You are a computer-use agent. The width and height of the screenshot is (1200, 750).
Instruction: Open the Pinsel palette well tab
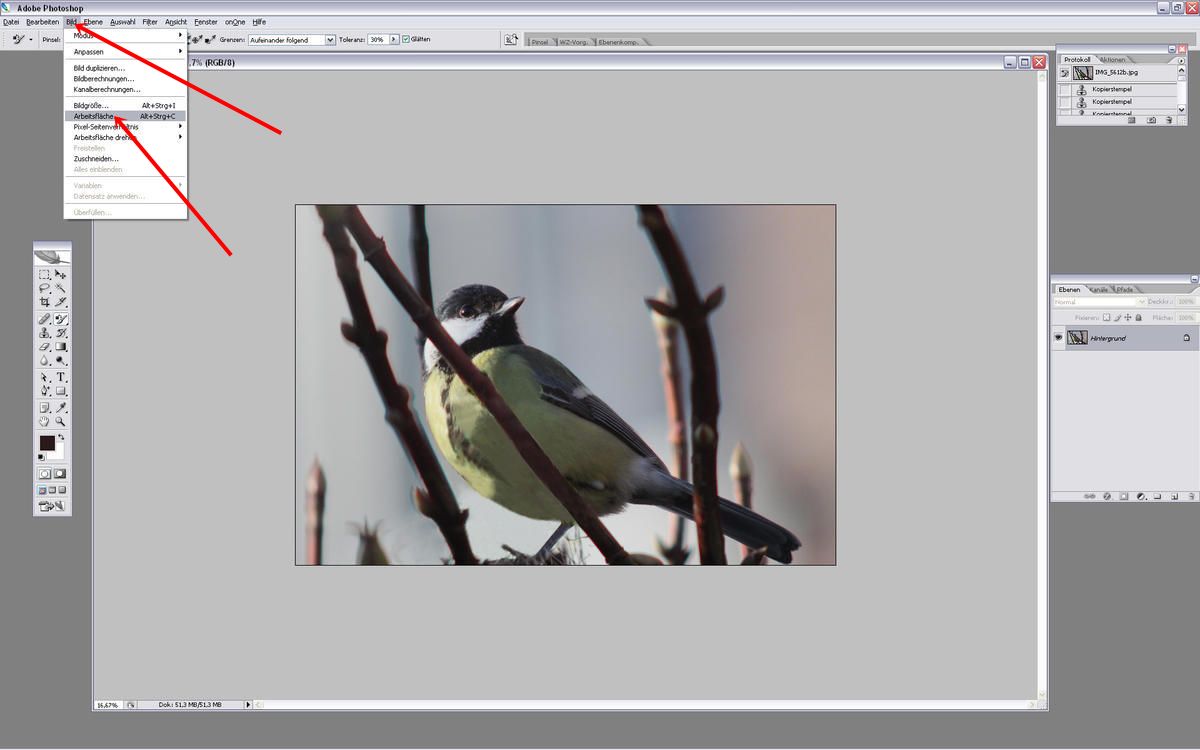(x=540, y=42)
